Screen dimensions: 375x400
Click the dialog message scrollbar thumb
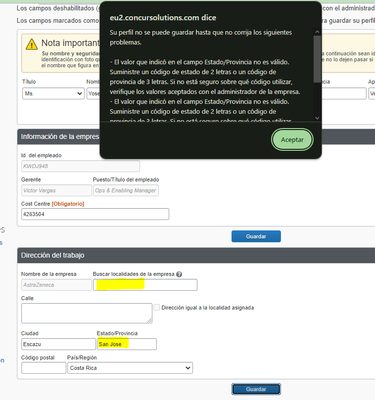pos(317,59)
